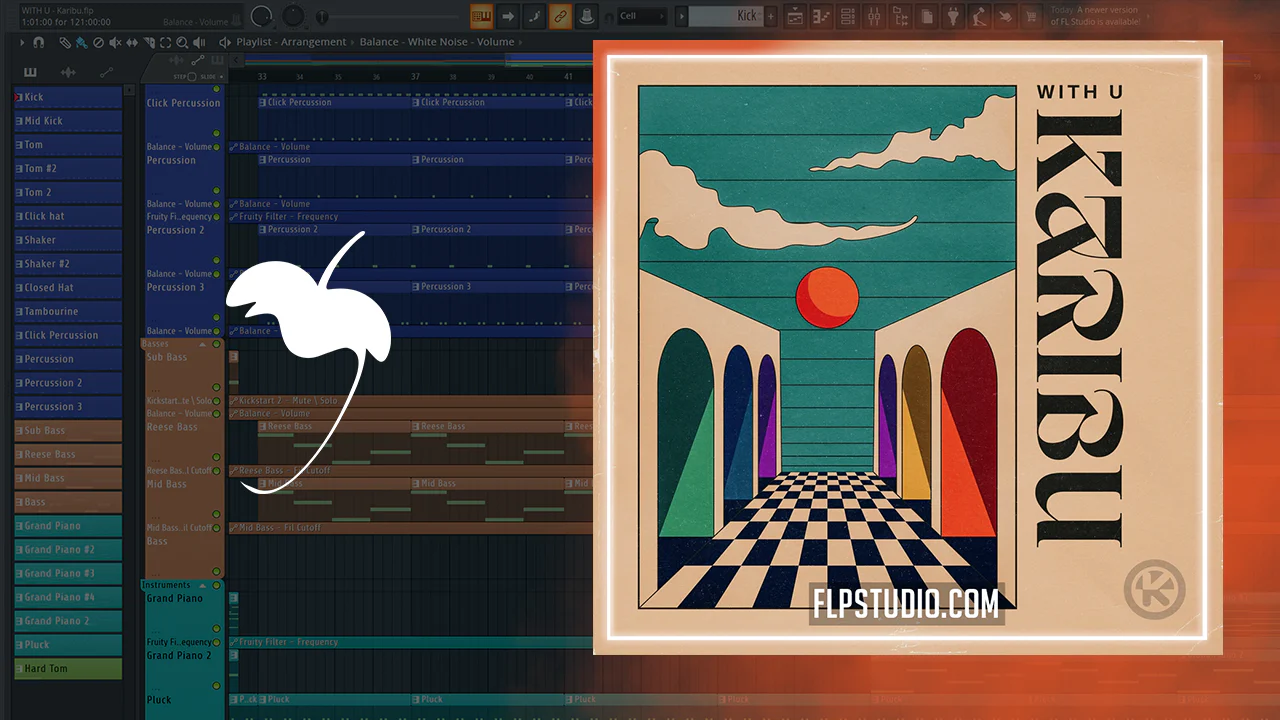Select the Paint brush tool
The width and height of the screenshot is (1280, 720).
pos(81,43)
